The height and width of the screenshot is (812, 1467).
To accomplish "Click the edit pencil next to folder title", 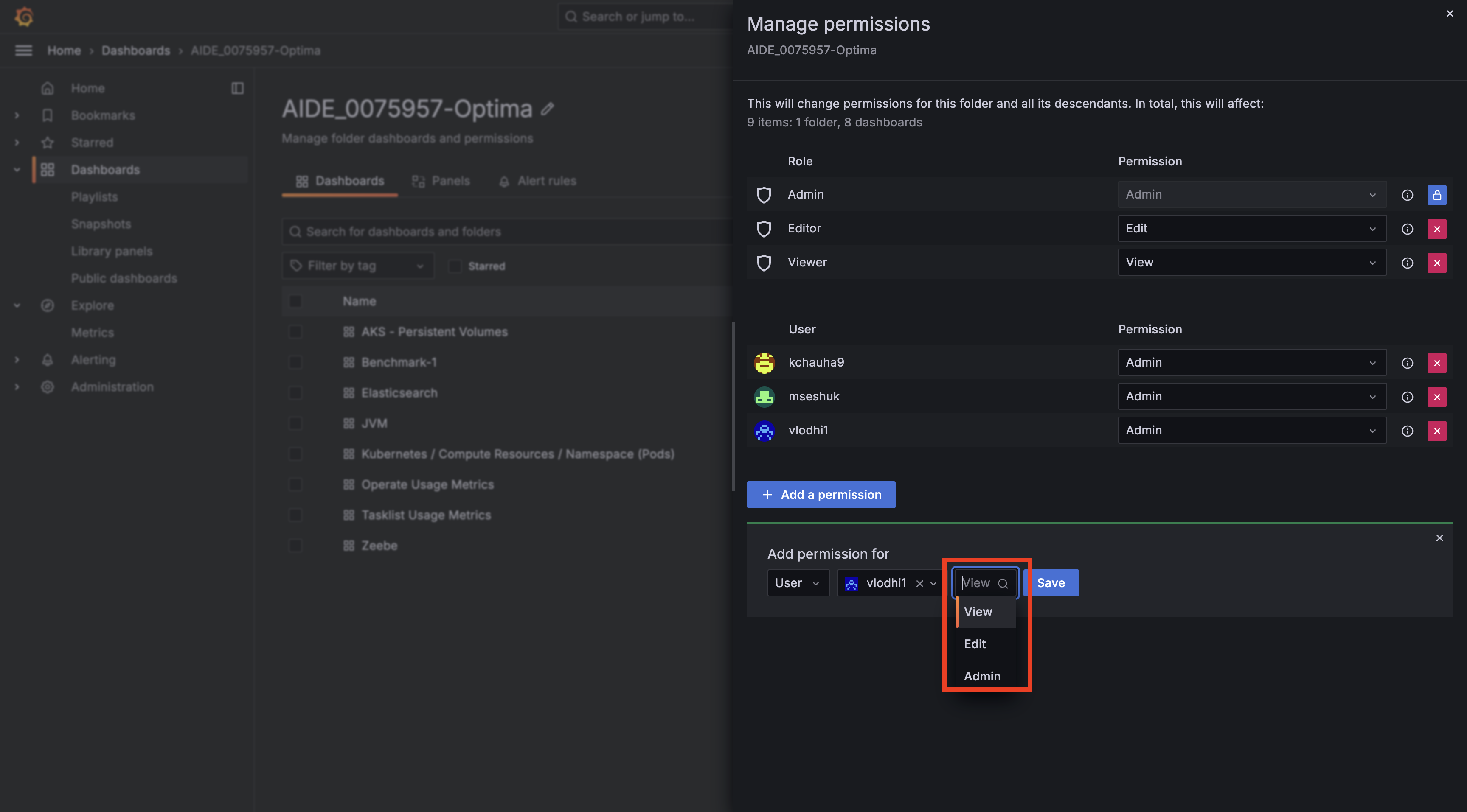I will 547,109.
